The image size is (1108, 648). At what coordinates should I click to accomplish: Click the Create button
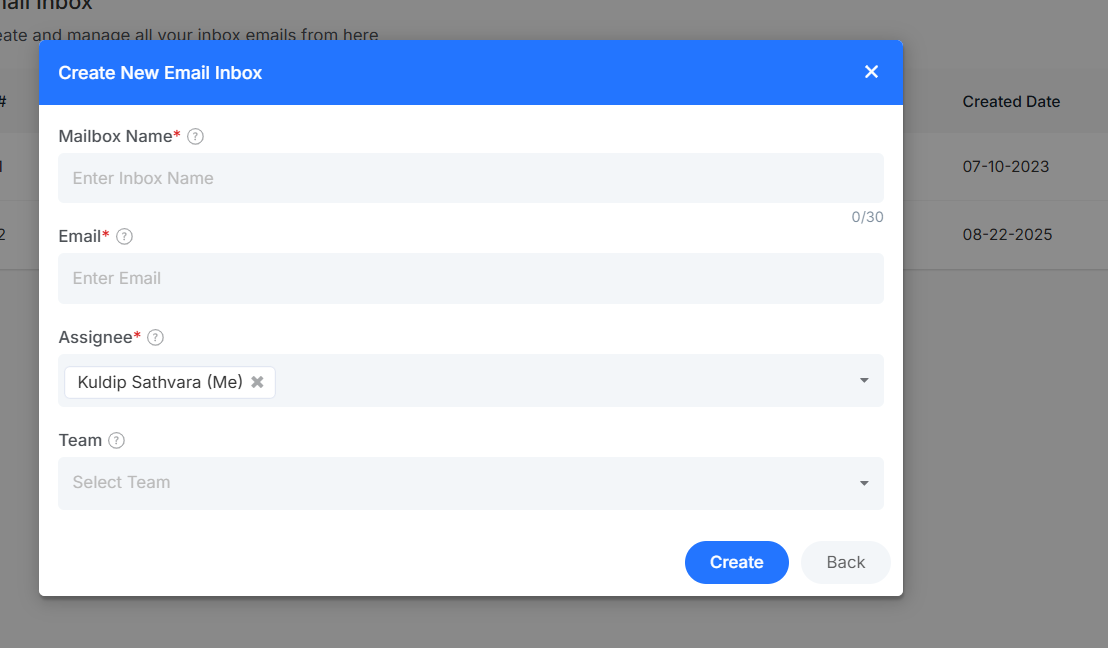736,562
